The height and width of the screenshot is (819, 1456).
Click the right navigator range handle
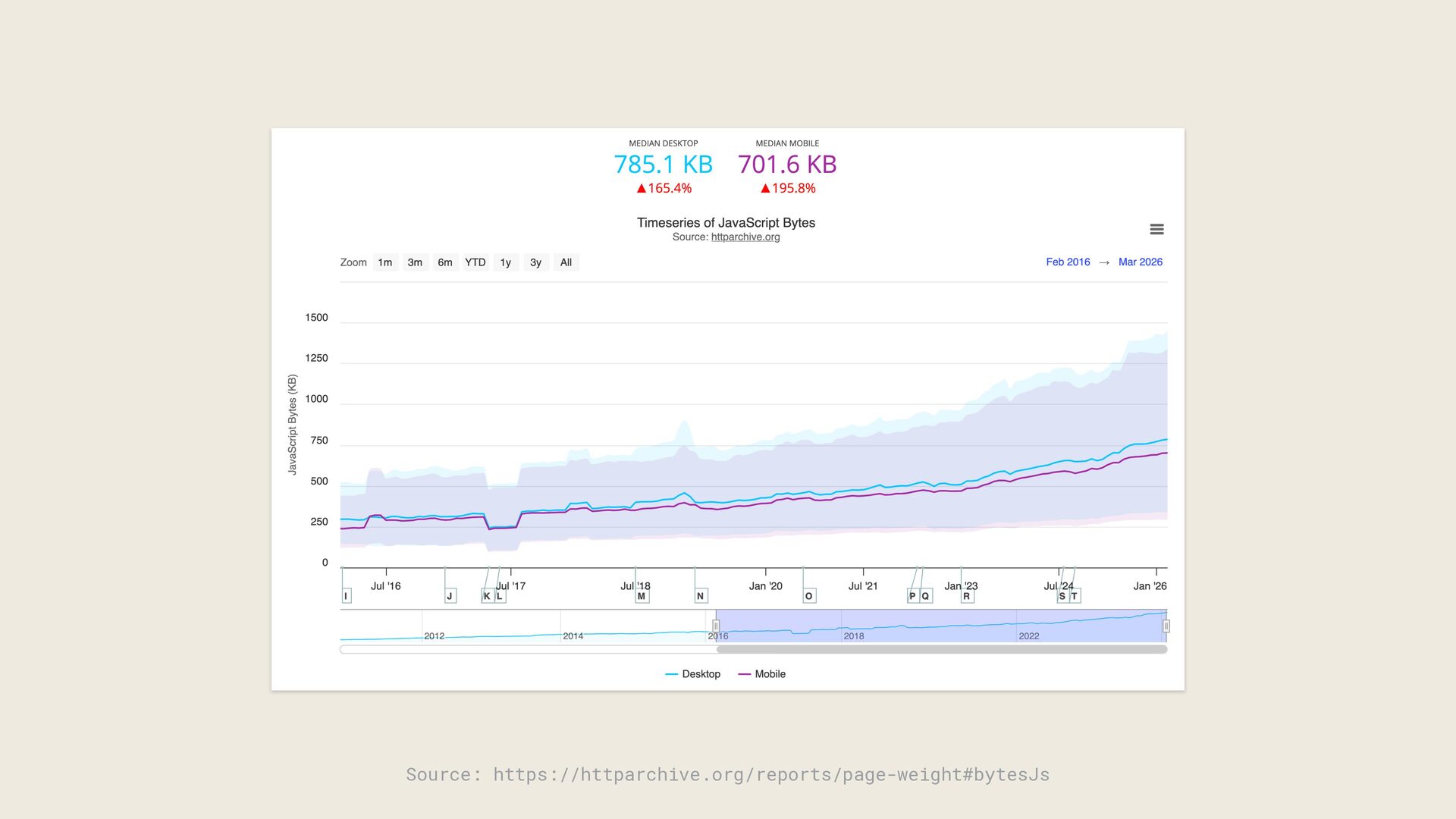1166,626
